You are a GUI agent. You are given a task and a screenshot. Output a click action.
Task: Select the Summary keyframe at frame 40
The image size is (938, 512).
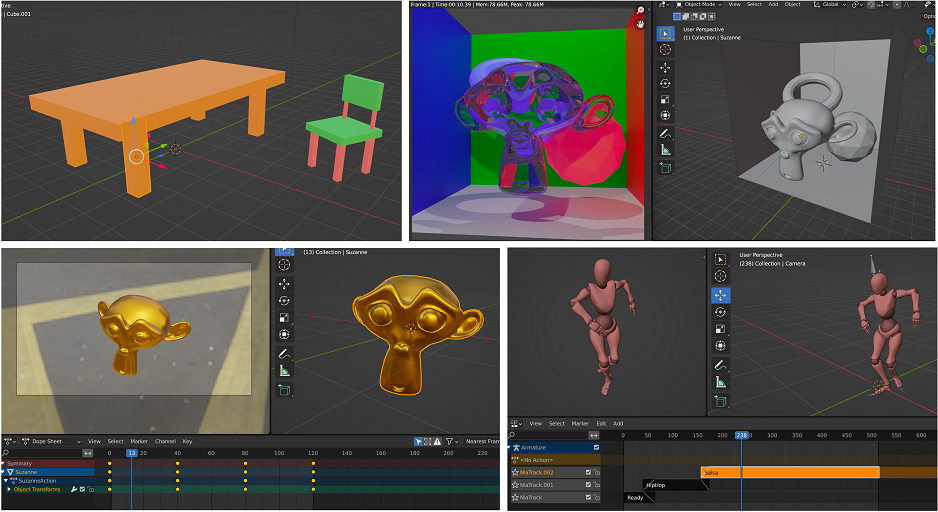point(177,464)
